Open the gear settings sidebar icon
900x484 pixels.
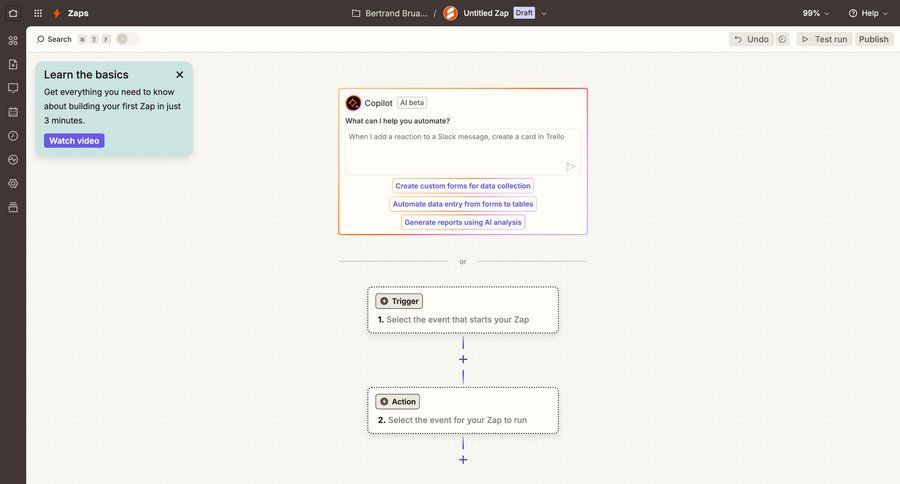pos(13,183)
